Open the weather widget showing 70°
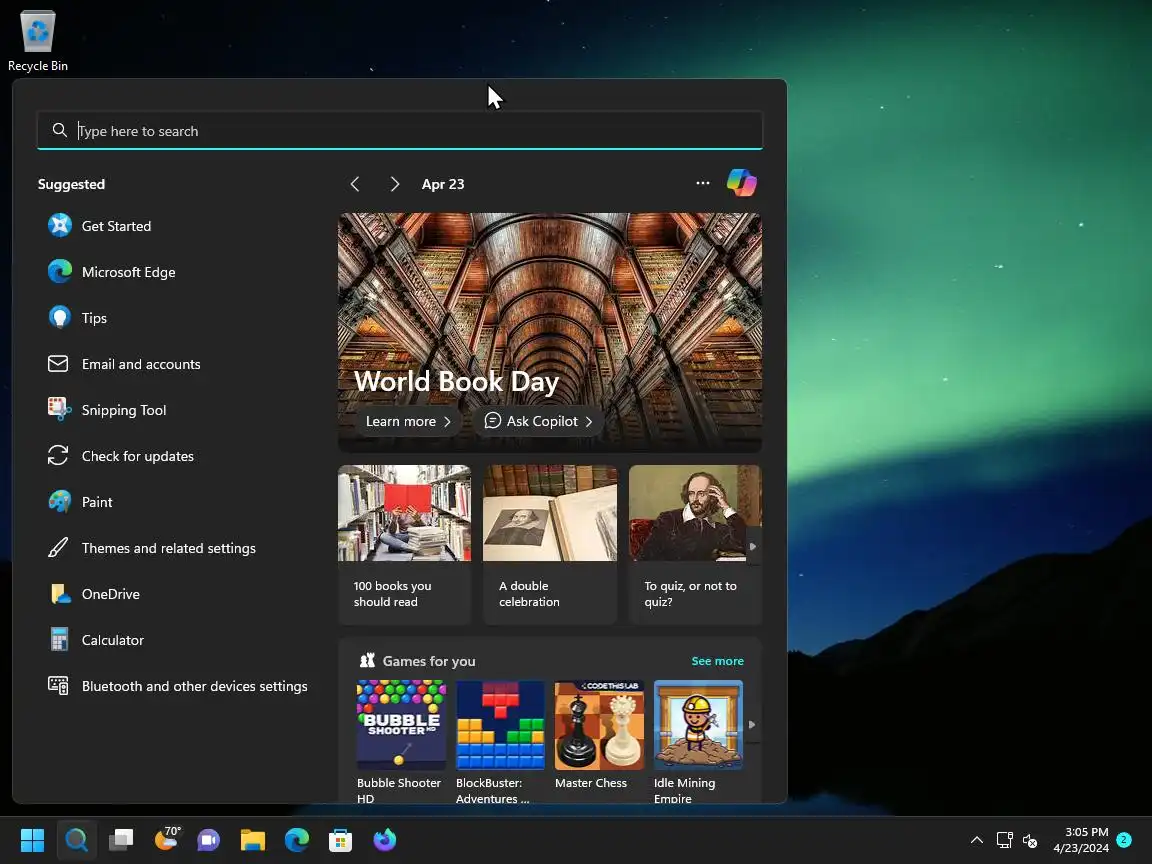Screen dimensions: 1152x864 167,838
